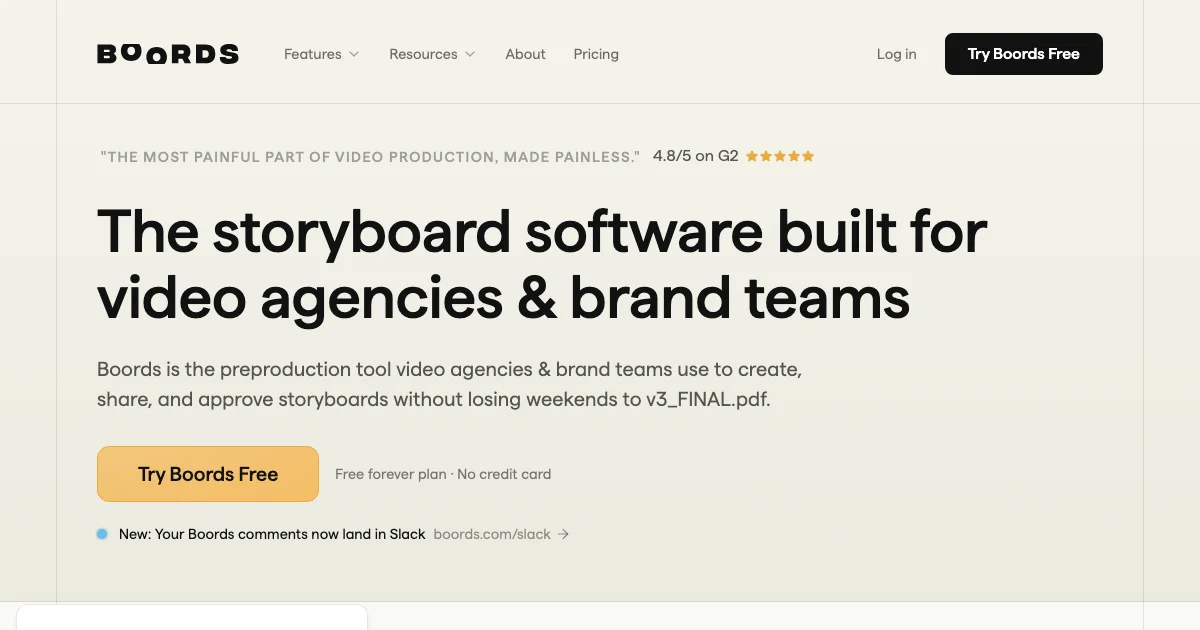
Task: Click the arrow next to boords.com/slack
Action: click(x=563, y=534)
